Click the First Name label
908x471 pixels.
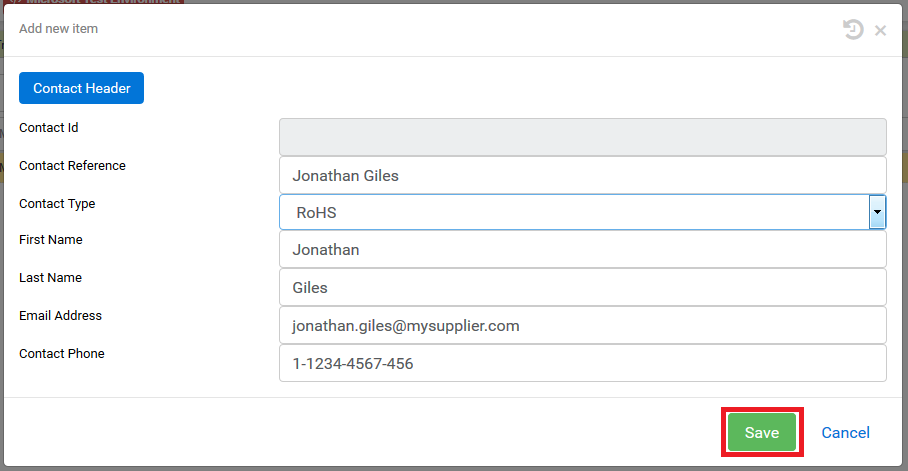tap(51, 240)
